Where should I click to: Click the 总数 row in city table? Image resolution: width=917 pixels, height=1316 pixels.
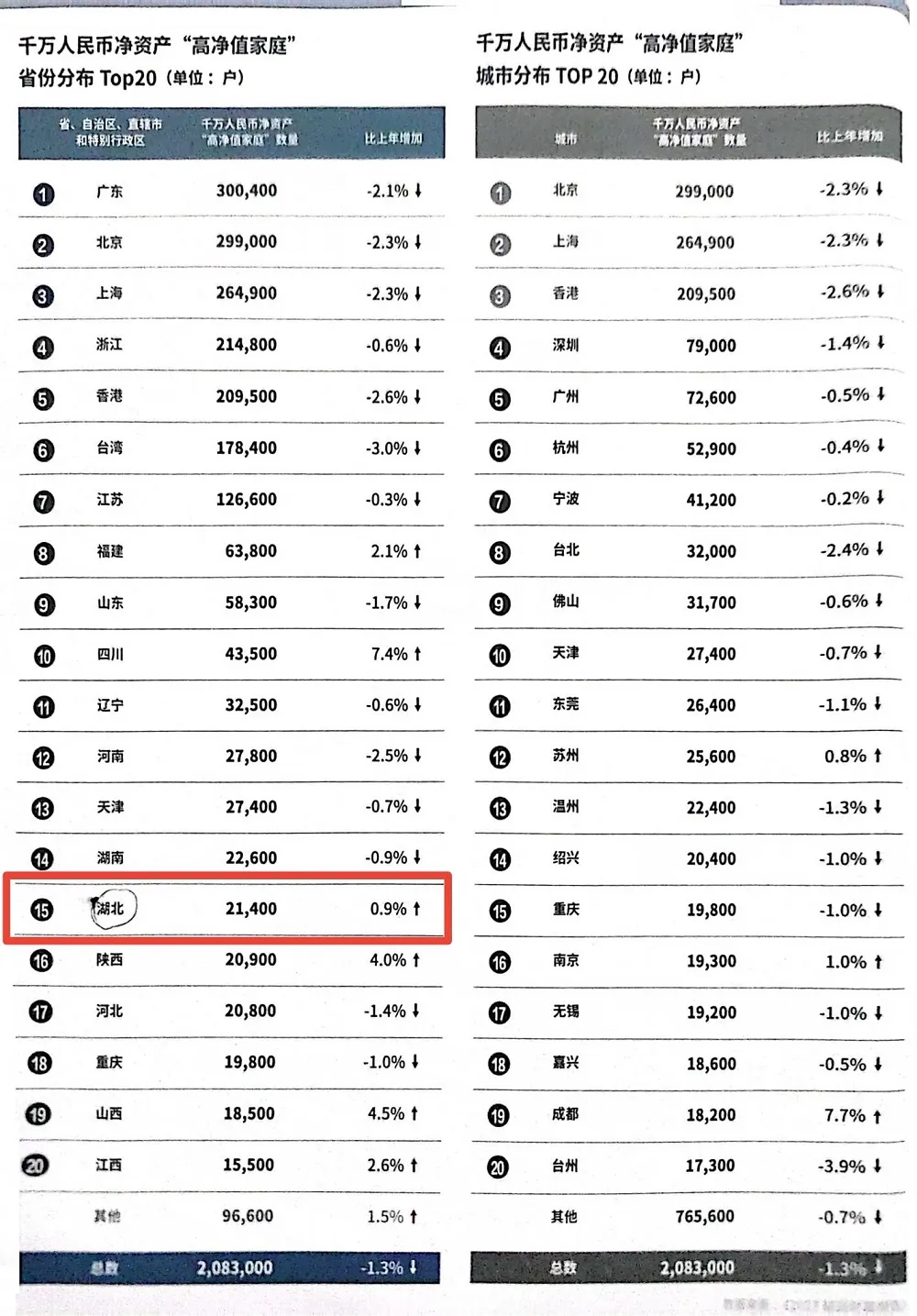pos(688,1268)
